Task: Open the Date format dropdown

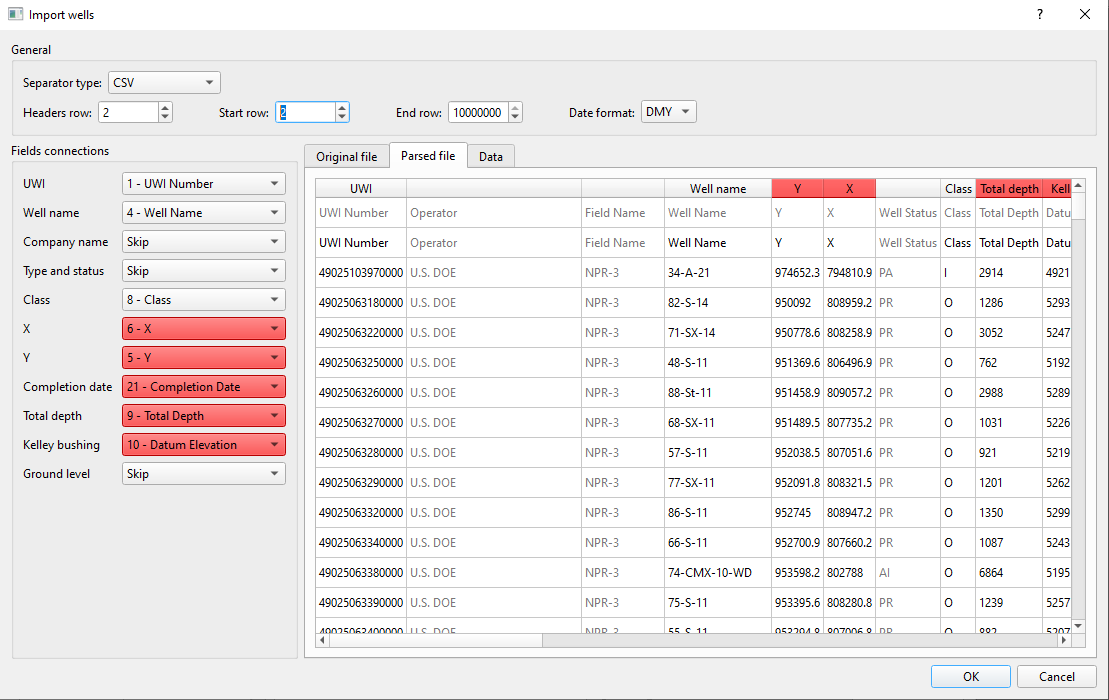Action: pos(667,111)
